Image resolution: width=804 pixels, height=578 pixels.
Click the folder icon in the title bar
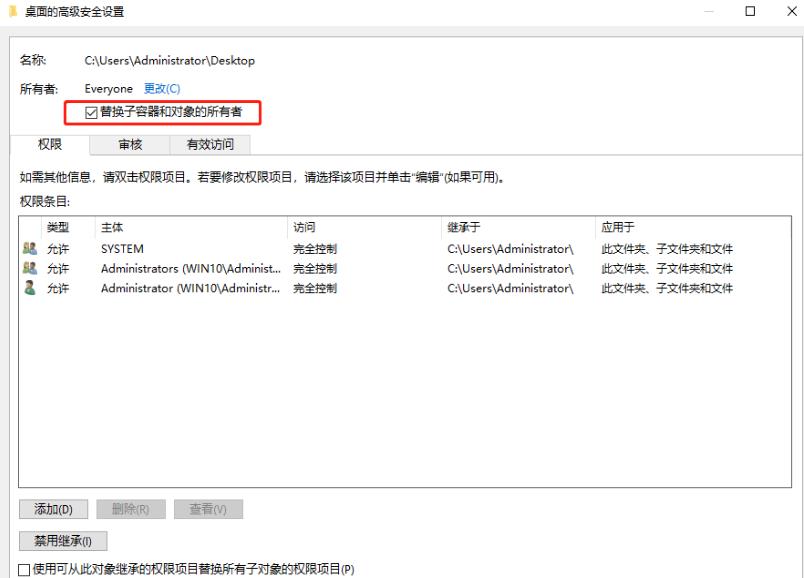12,11
